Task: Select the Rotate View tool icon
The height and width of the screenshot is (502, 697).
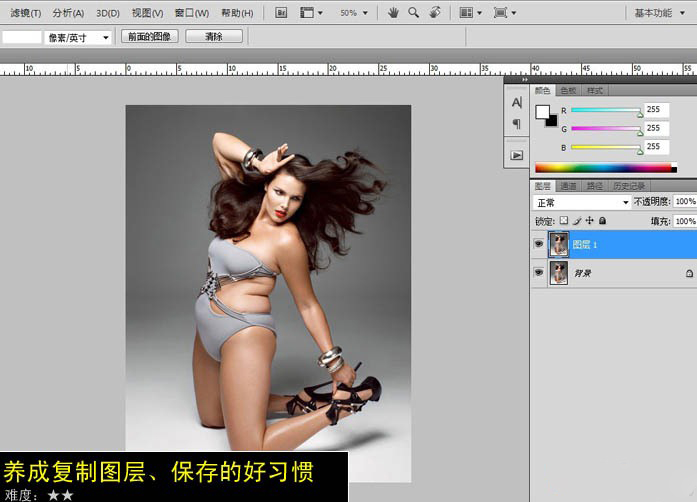Action: [434, 13]
